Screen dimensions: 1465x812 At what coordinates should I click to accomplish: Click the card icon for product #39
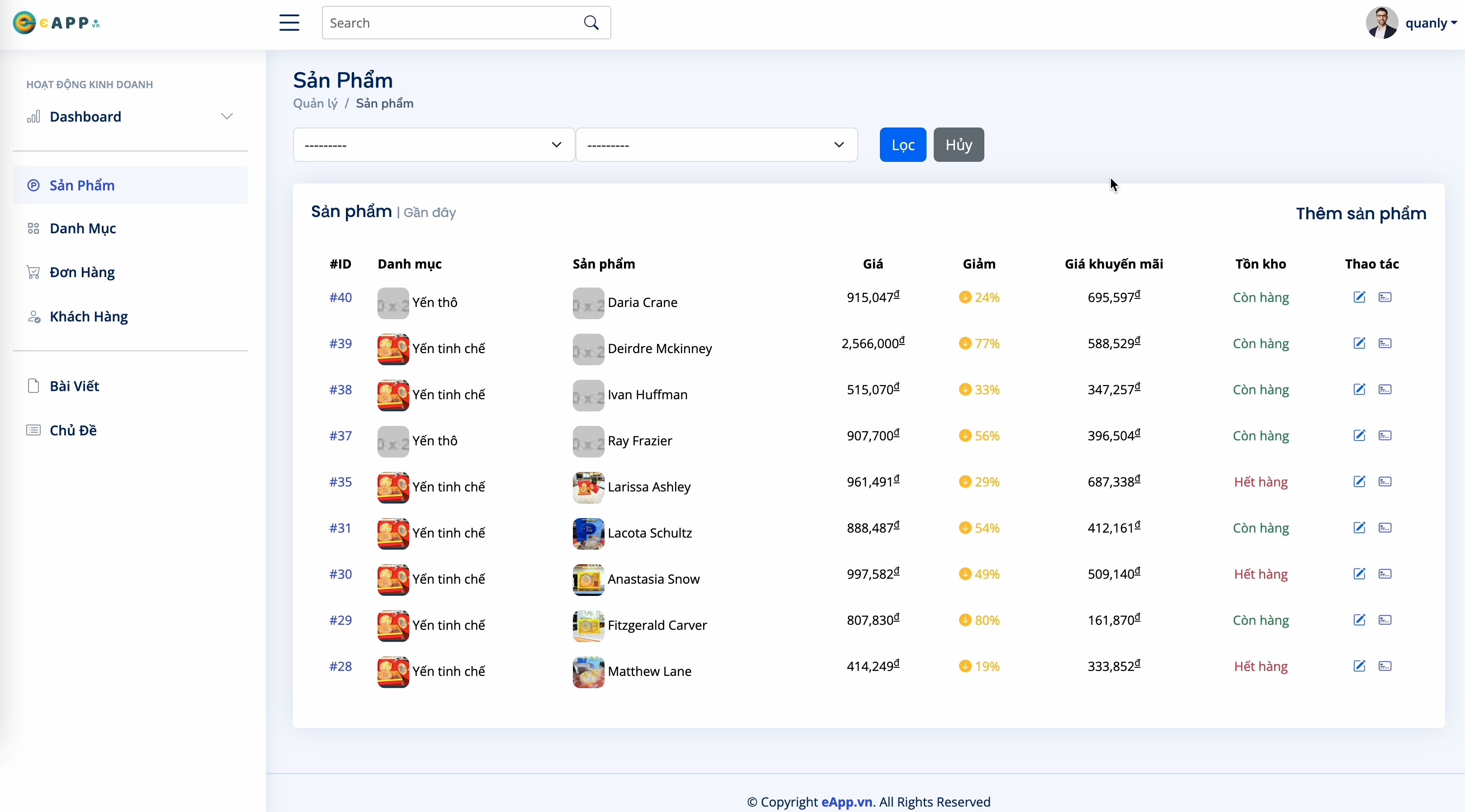pos(1385,344)
